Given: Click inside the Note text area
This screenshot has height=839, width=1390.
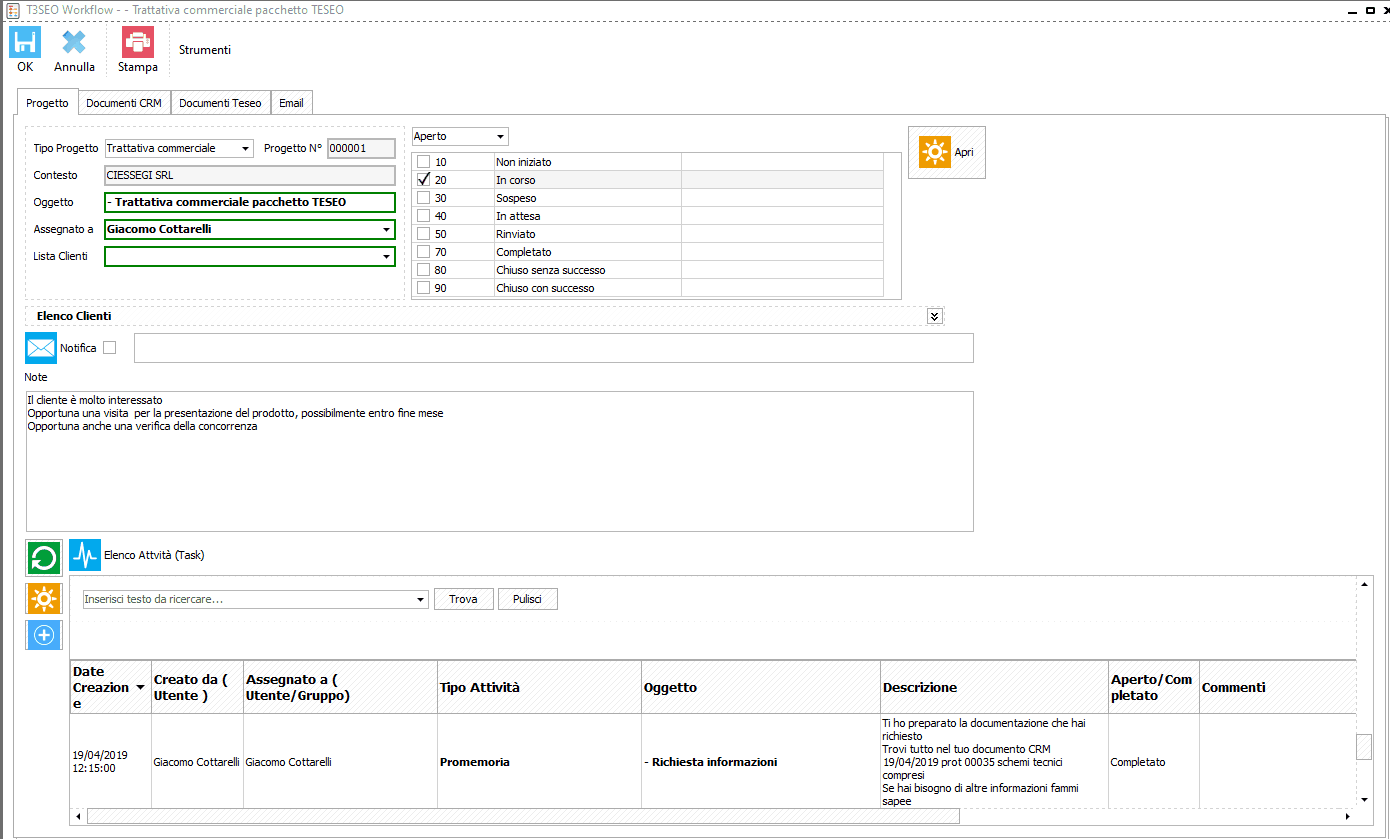Looking at the screenshot, I should coord(499,461).
